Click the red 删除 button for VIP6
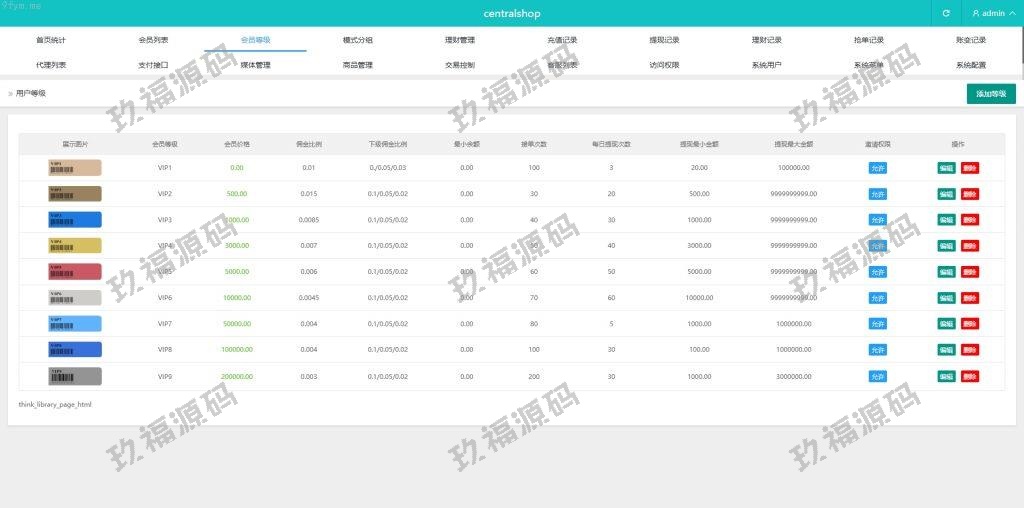 (969, 298)
